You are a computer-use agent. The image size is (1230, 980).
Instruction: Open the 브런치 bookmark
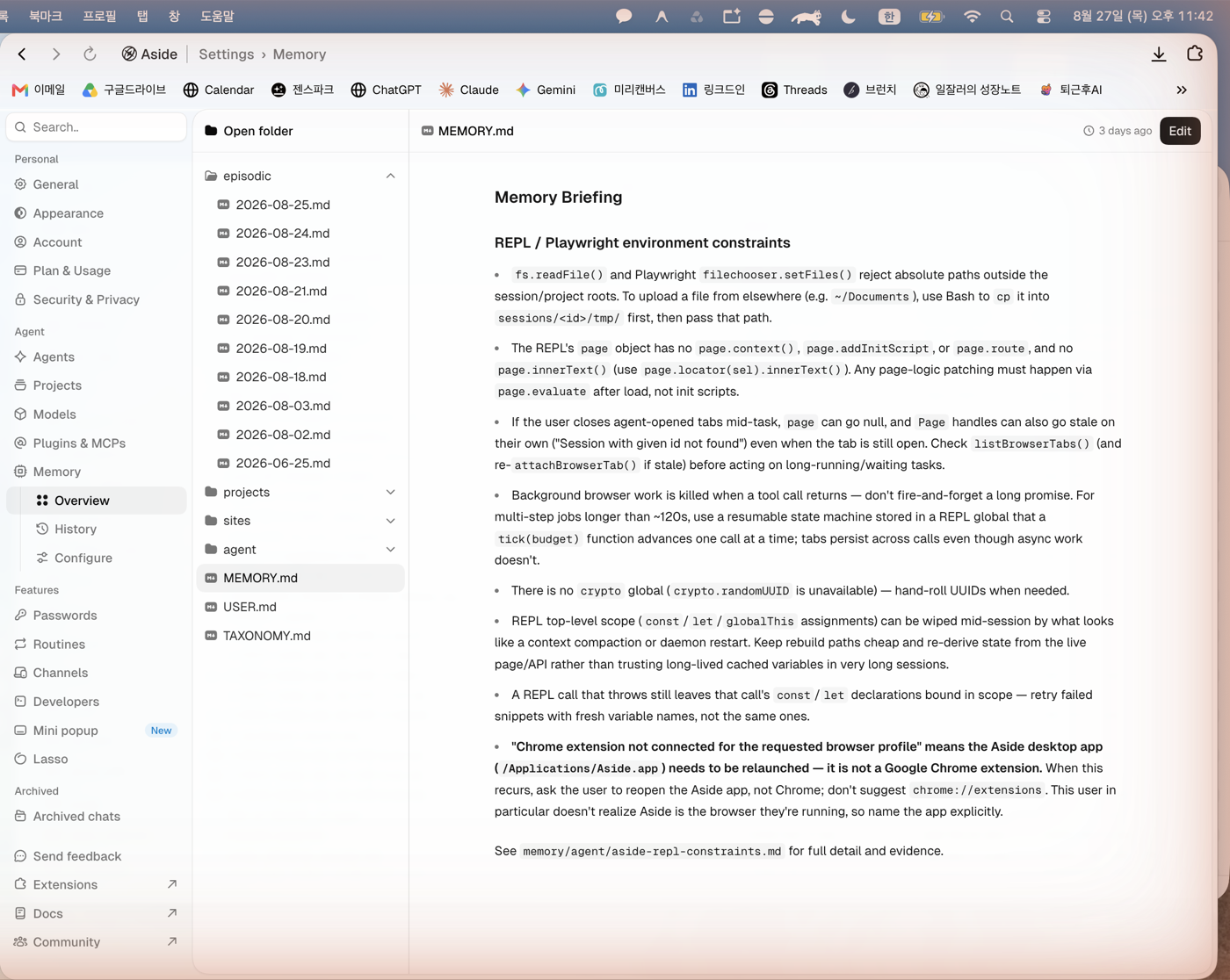click(x=870, y=90)
